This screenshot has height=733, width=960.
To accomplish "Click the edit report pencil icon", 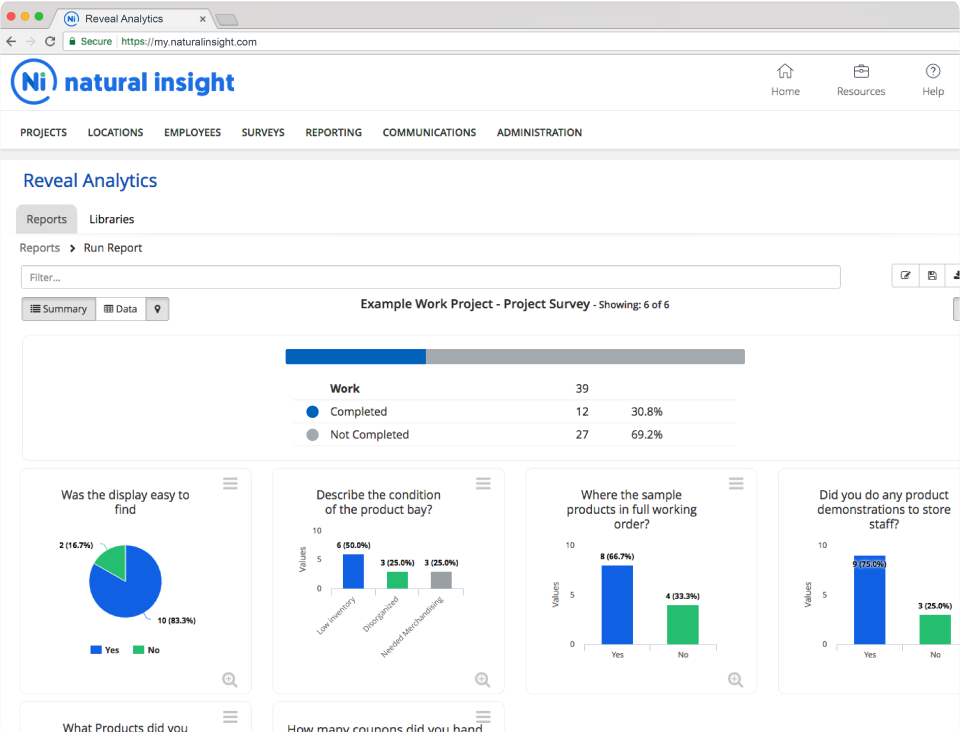I will pyautogui.click(x=906, y=276).
